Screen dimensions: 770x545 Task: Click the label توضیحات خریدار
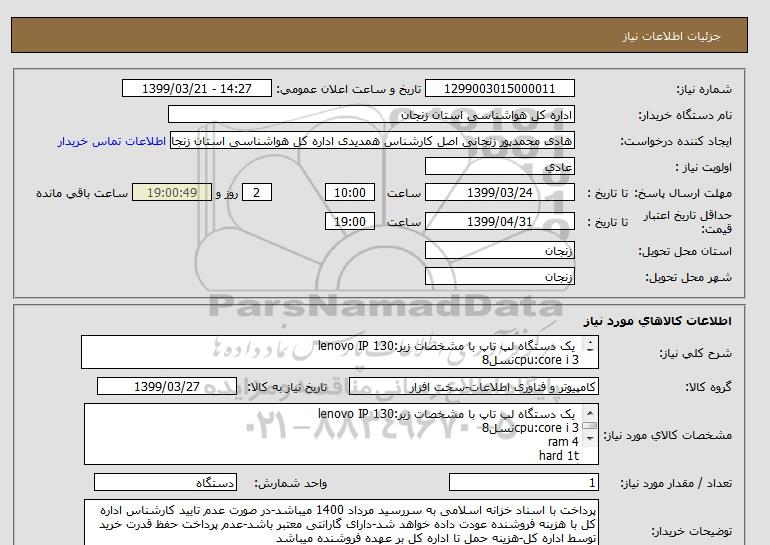pos(692,531)
